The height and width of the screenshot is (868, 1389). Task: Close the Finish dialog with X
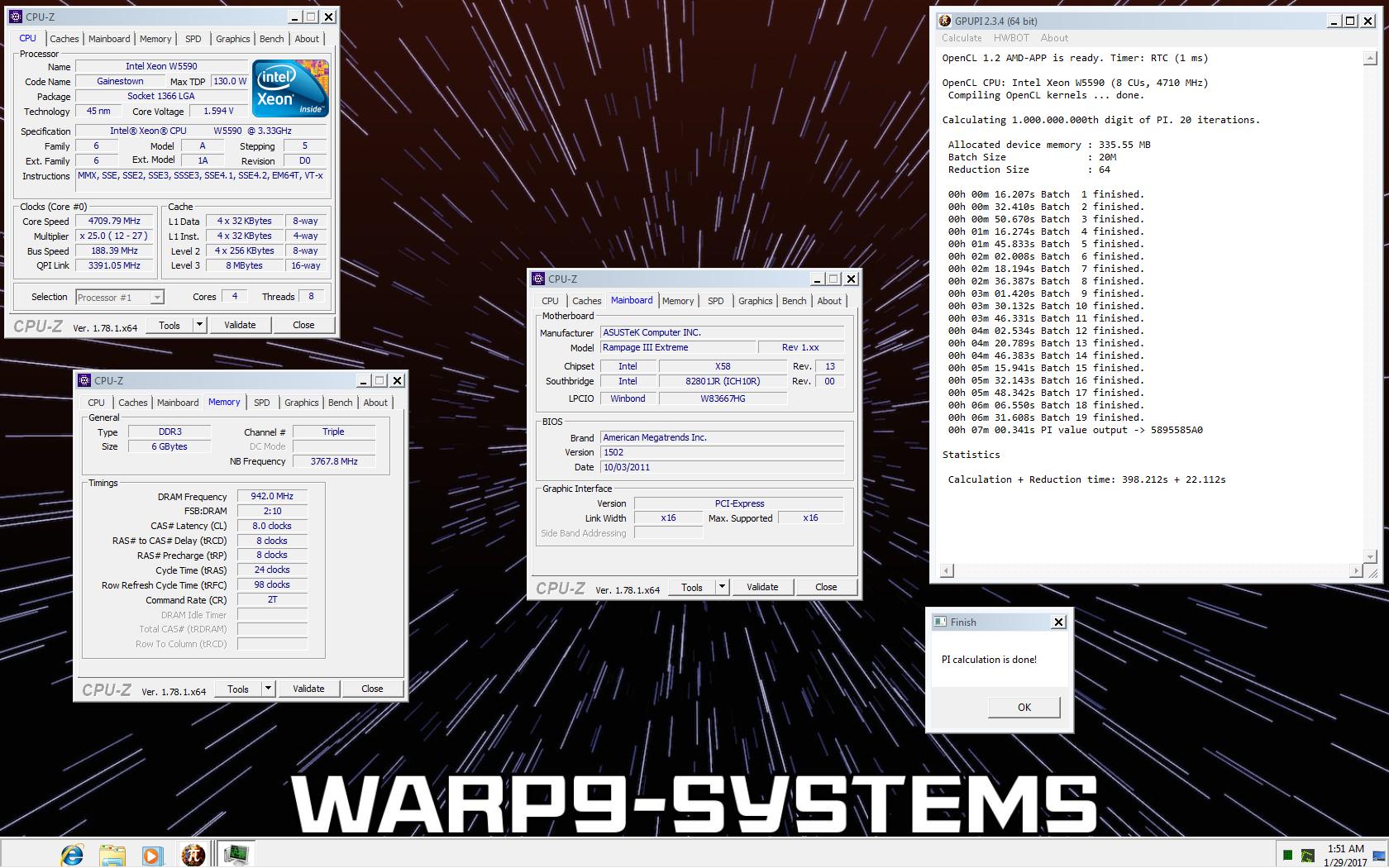coord(1058,622)
